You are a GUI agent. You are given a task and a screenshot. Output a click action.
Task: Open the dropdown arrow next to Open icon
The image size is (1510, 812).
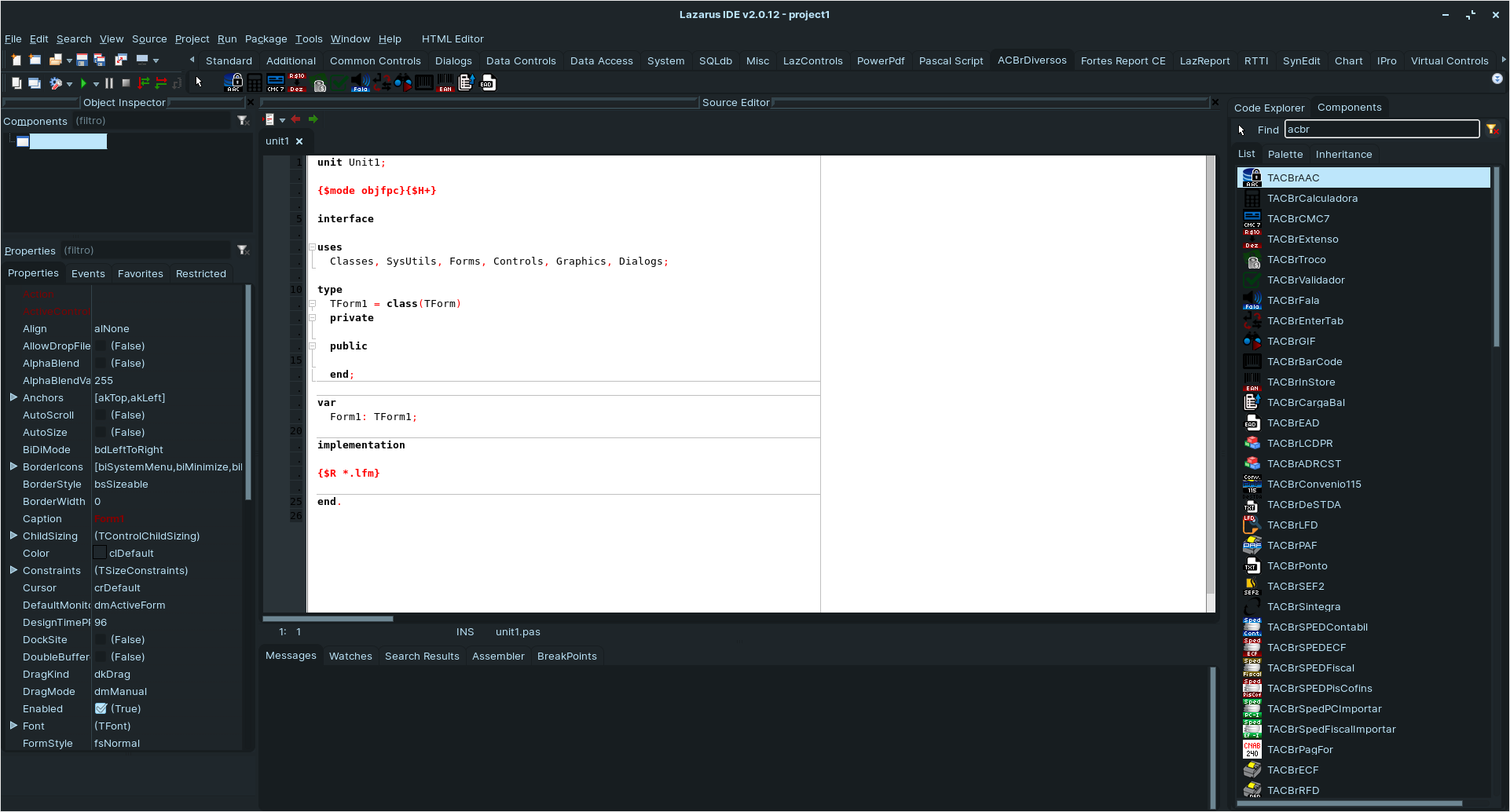click(x=69, y=60)
